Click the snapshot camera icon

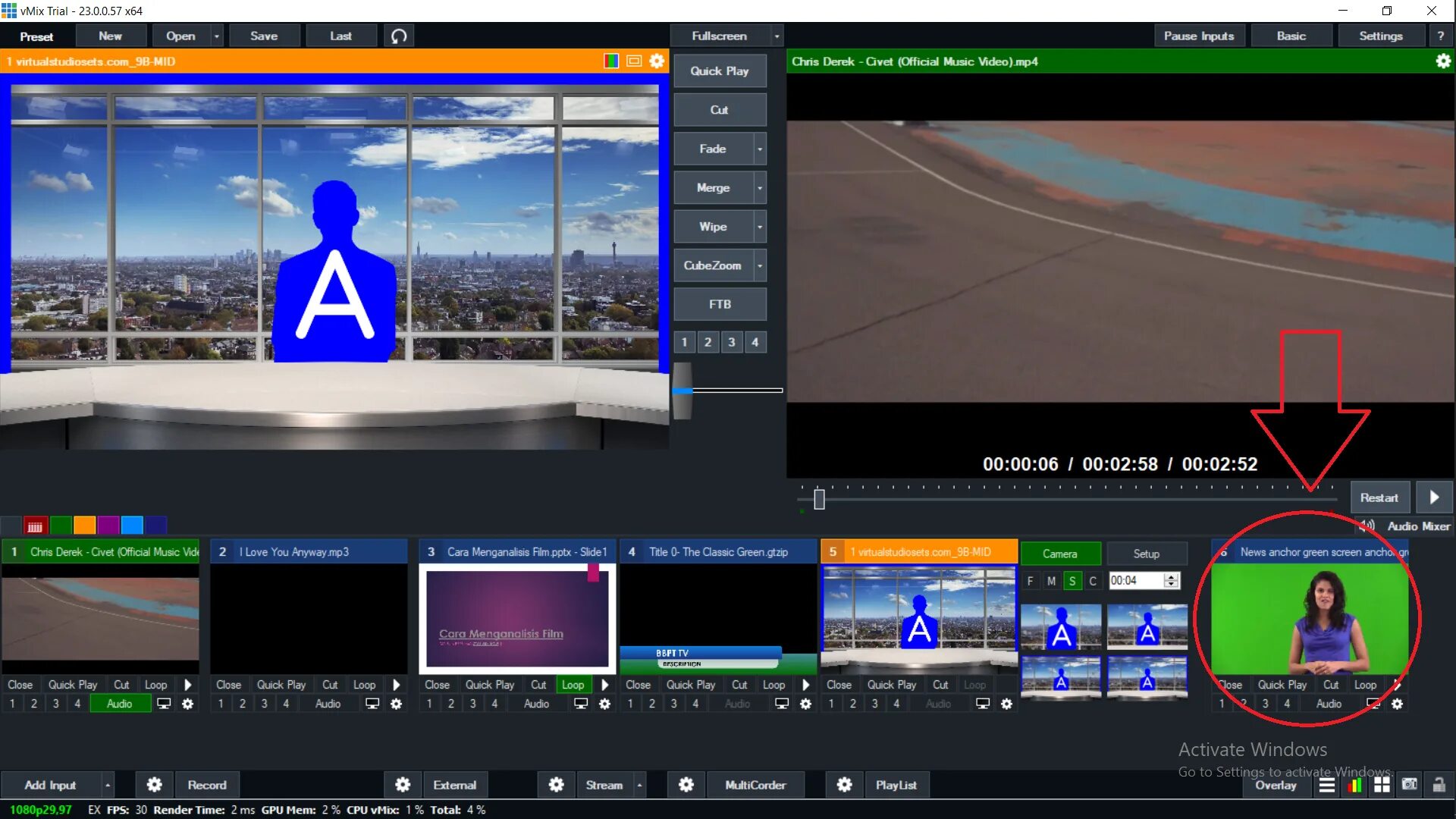point(1409,785)
